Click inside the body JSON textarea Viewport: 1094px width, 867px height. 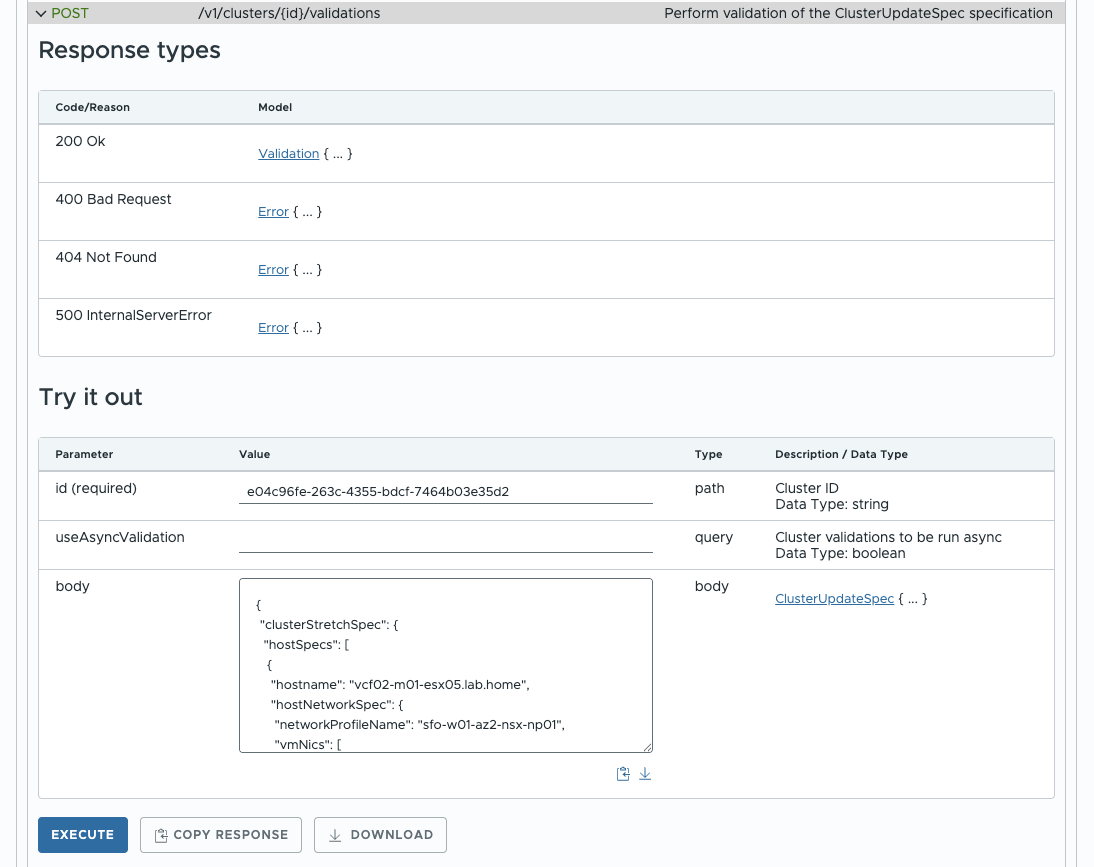tap(445, 664)
